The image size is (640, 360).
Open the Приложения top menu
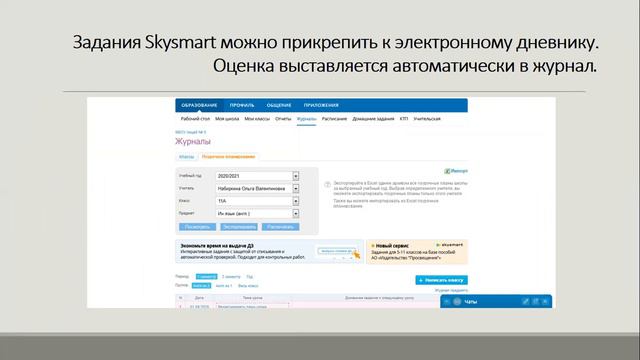(321, 105)
